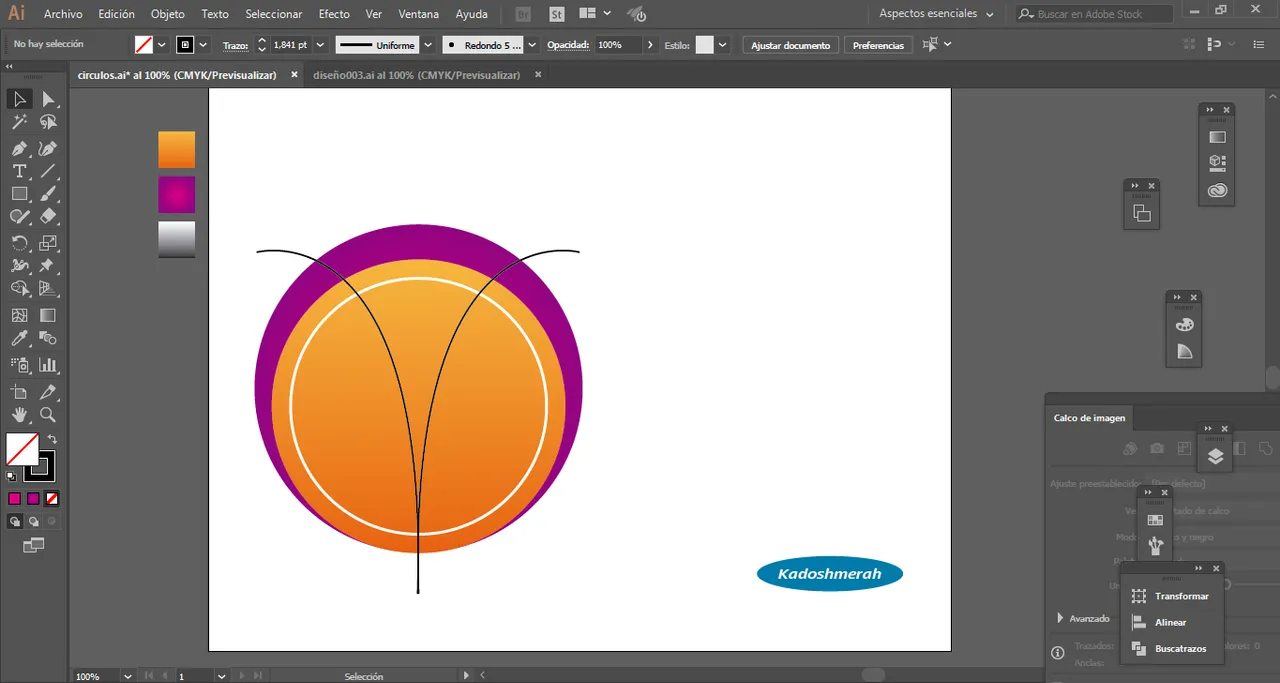Click the Ajustar documento button
This screenshot has width=1280, height=683.
click(790, 45)
